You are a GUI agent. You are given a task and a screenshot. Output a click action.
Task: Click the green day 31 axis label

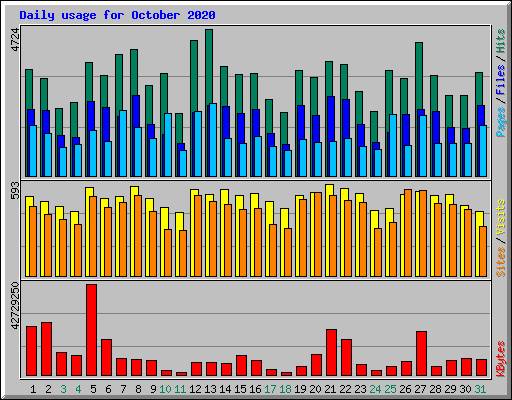(x=480, y=389)
